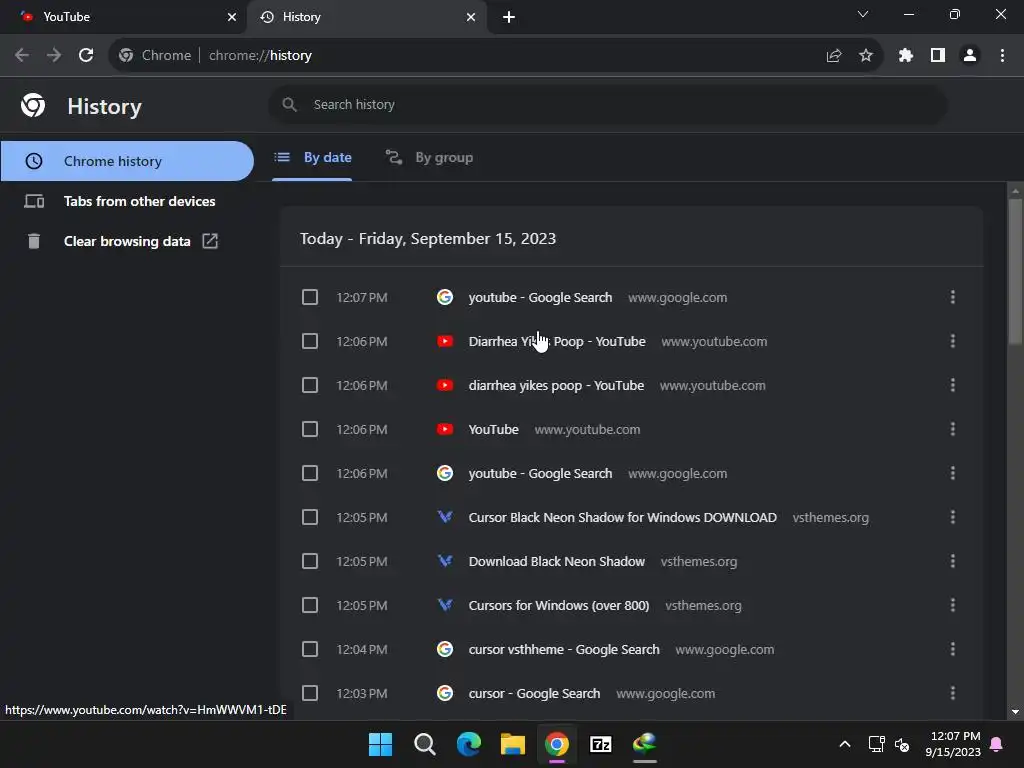
Task: Click the Chrome logo next to History
Action: (33, 105)
